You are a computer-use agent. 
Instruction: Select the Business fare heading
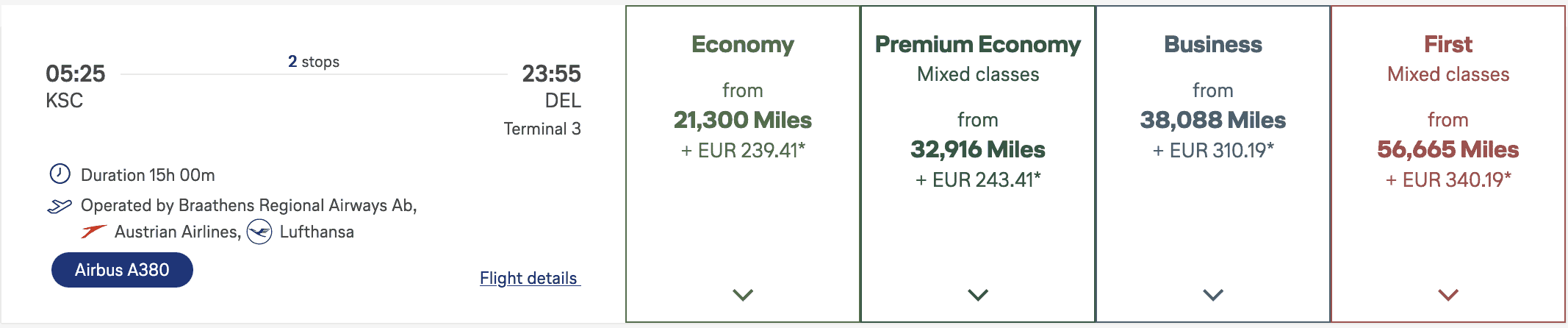click(1213, 45)
